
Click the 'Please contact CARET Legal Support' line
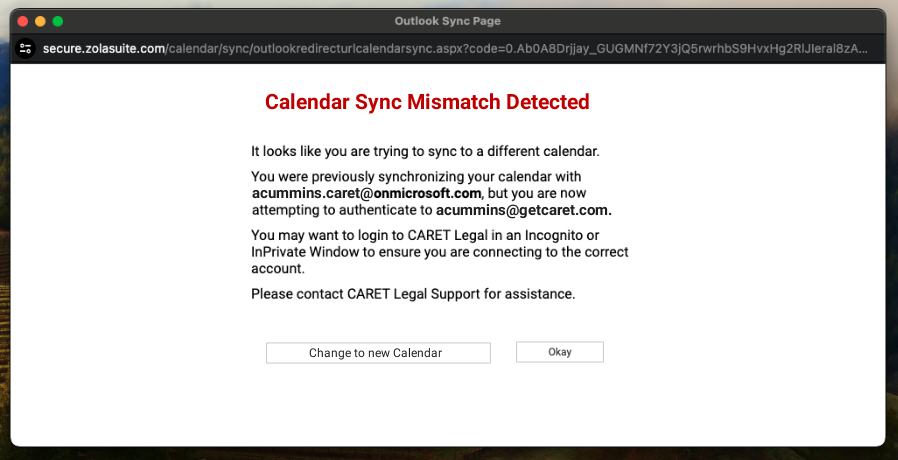click(413, 294)
